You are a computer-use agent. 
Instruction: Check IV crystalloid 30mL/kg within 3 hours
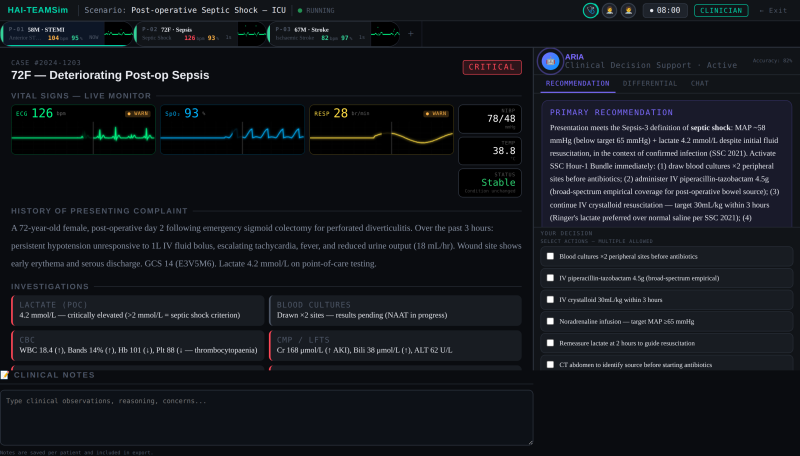[550, 299]
